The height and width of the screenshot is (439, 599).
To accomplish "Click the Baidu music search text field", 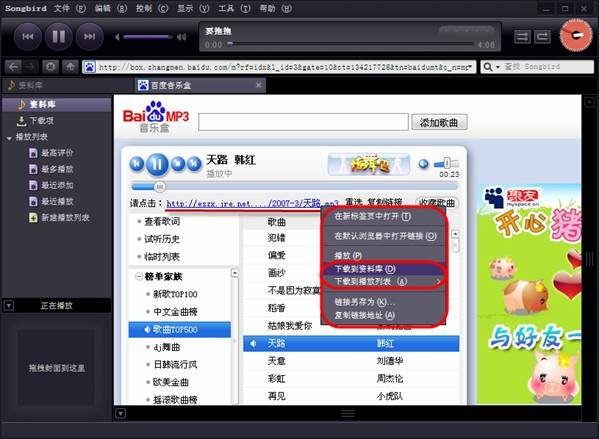I will 303,122.
